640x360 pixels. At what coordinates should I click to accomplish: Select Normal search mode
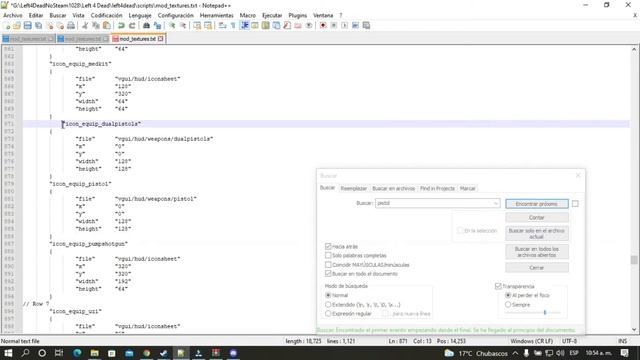(x=328, y=295)
